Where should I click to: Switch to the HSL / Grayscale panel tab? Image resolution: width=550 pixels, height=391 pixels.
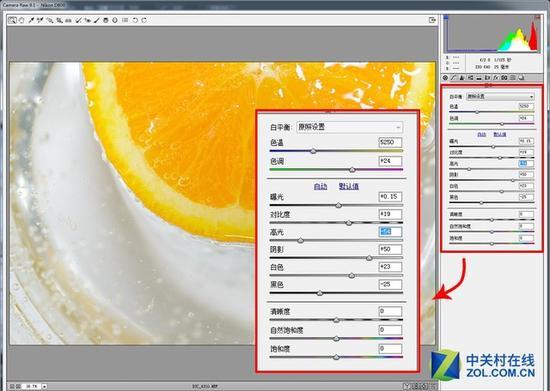click(x=471, y=77)
